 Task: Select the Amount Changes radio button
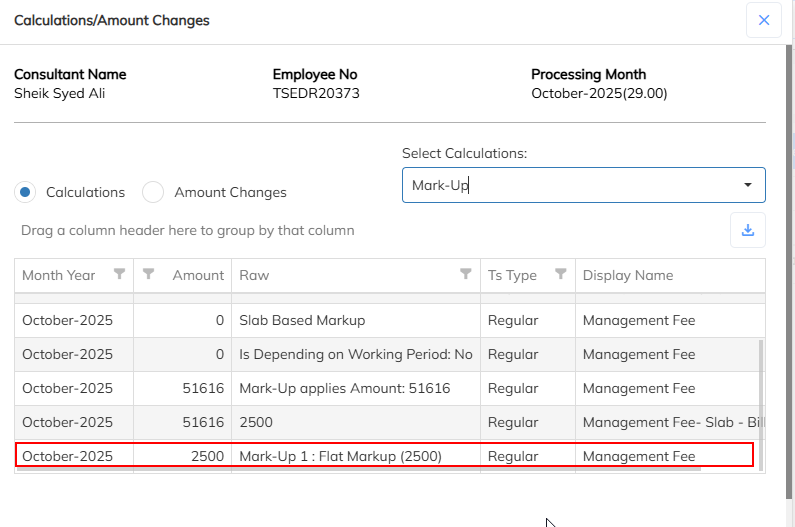coord(153,192)
